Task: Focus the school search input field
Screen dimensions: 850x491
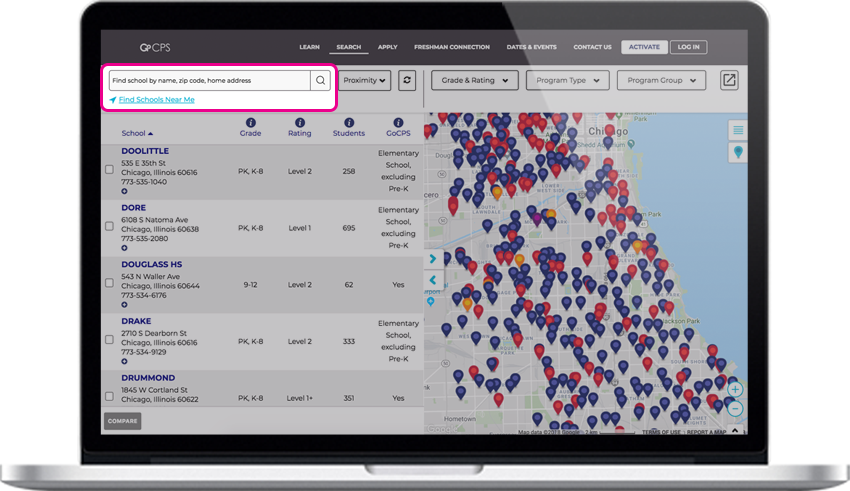Action: click(x=210, y=80)
